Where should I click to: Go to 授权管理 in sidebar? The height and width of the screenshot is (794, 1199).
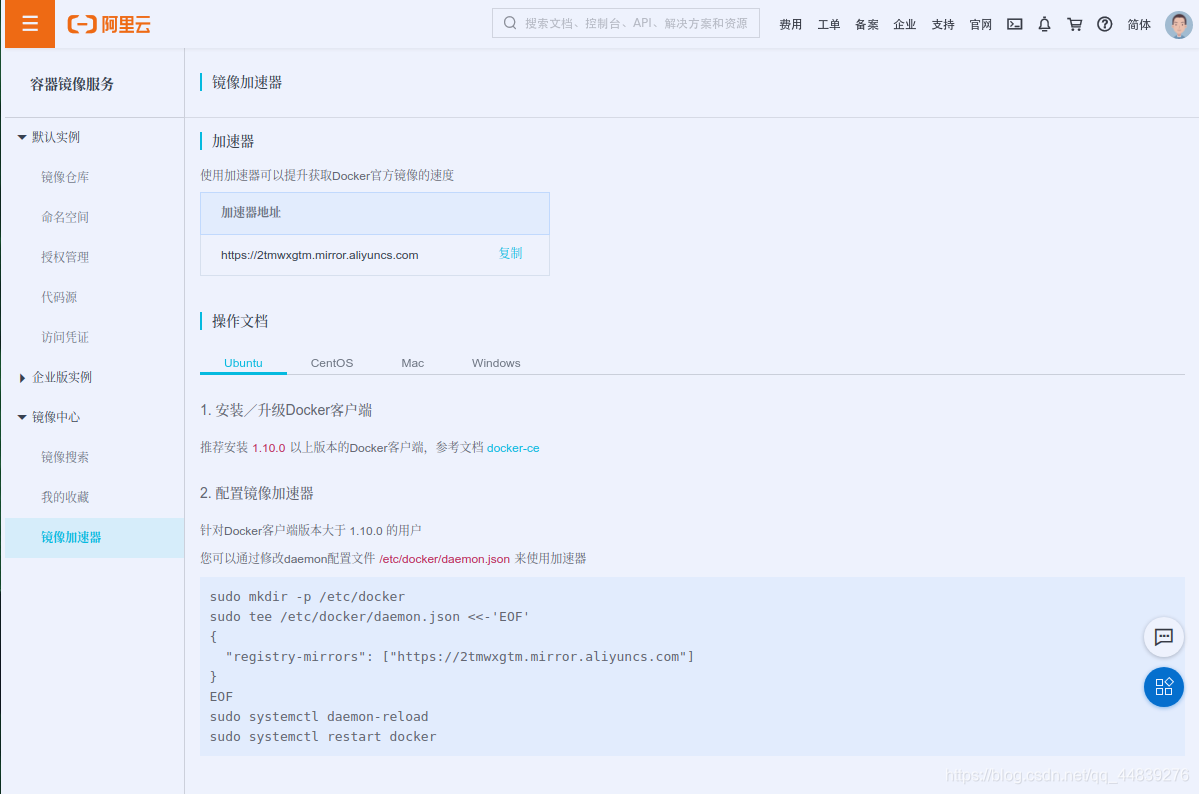pos(65,257)
